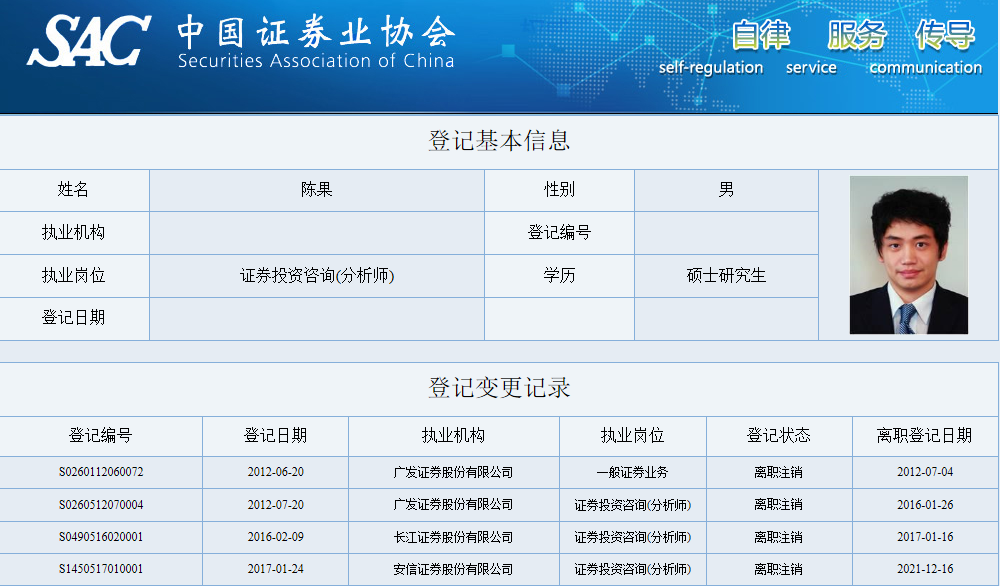
Task: Click the 登记变更记录 section heading
Action: pos(499,388)
